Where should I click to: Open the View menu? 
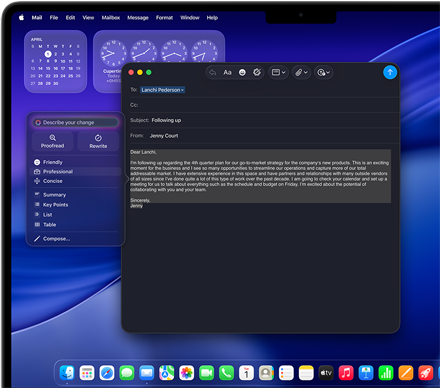click(88, 18)
